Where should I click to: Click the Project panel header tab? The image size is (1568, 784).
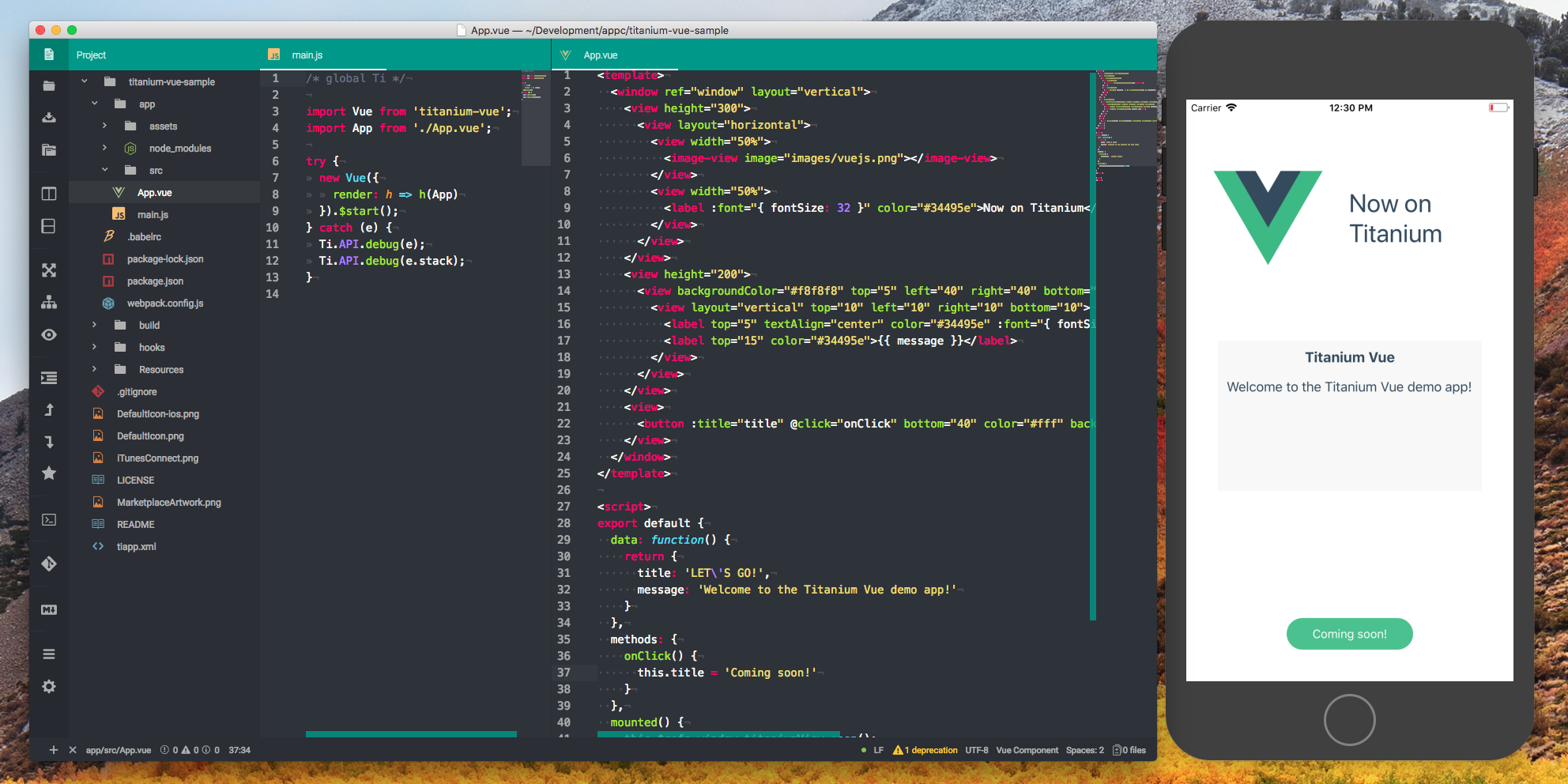(x=91, y=55)
